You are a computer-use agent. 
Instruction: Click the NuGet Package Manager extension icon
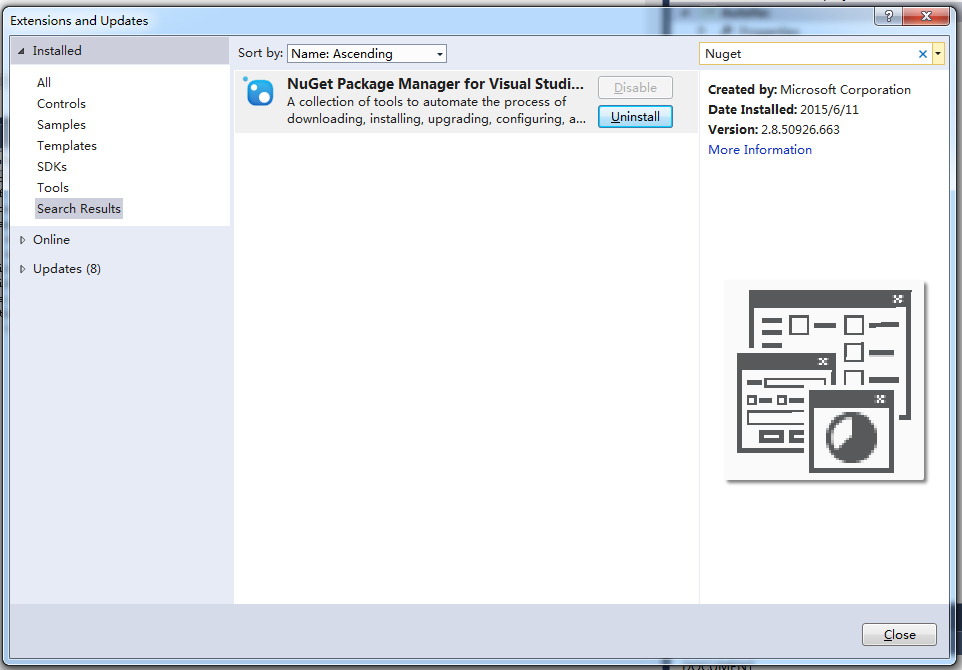pyautogui.click(x=258, y=93)
